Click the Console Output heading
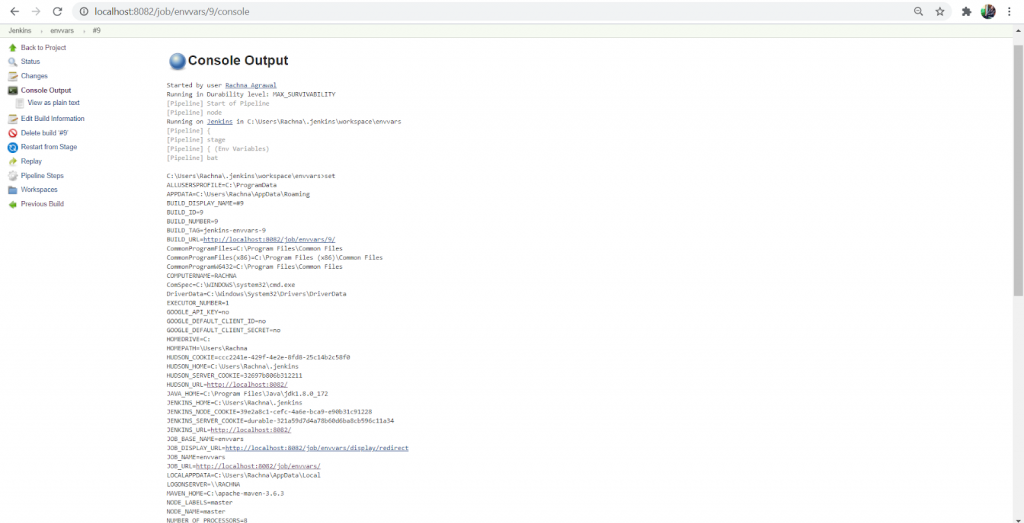Screen dimensions: 1024x523 238,61
